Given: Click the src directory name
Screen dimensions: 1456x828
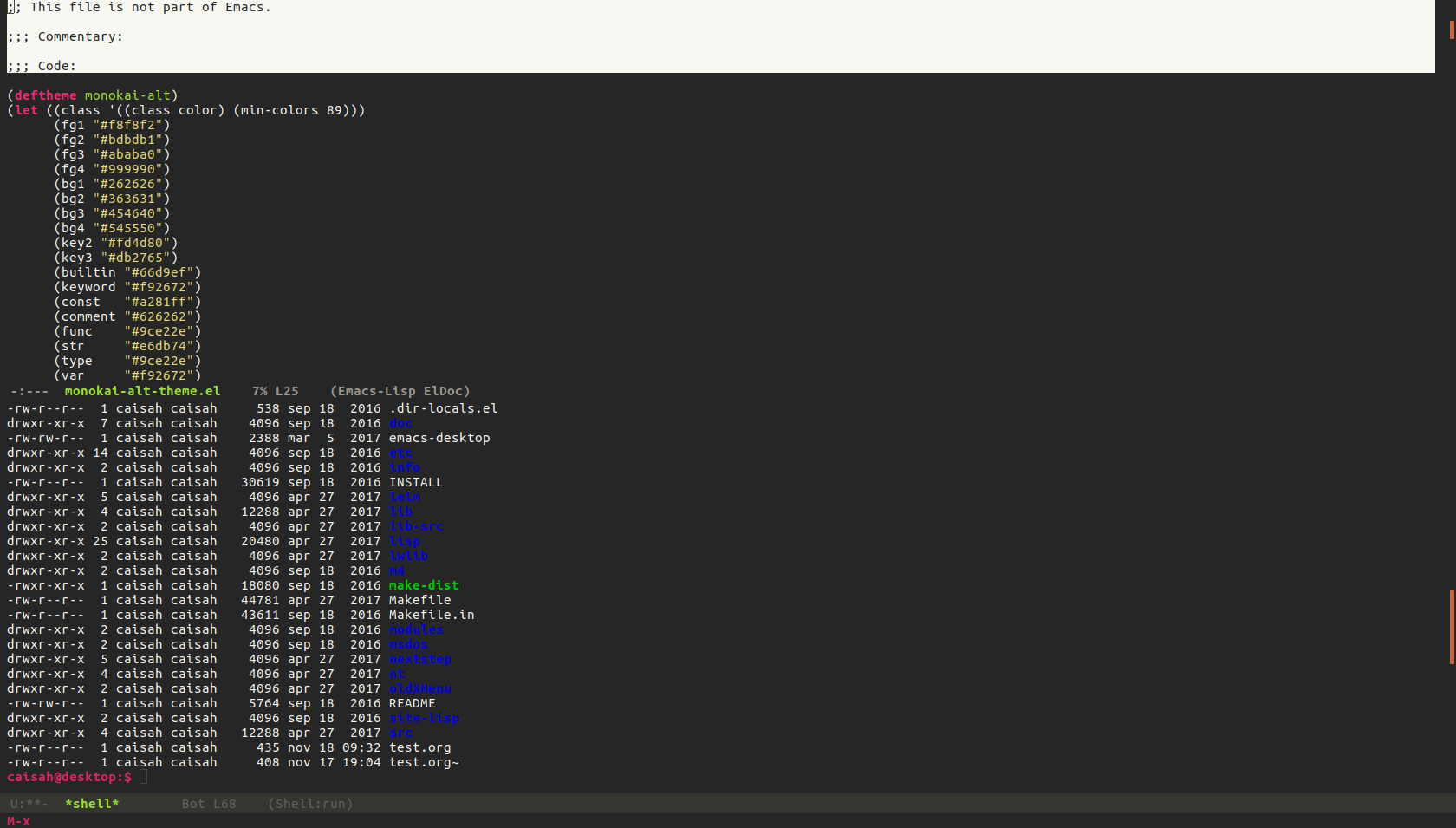Looking at the screenshot, I should tap(400, 733).
